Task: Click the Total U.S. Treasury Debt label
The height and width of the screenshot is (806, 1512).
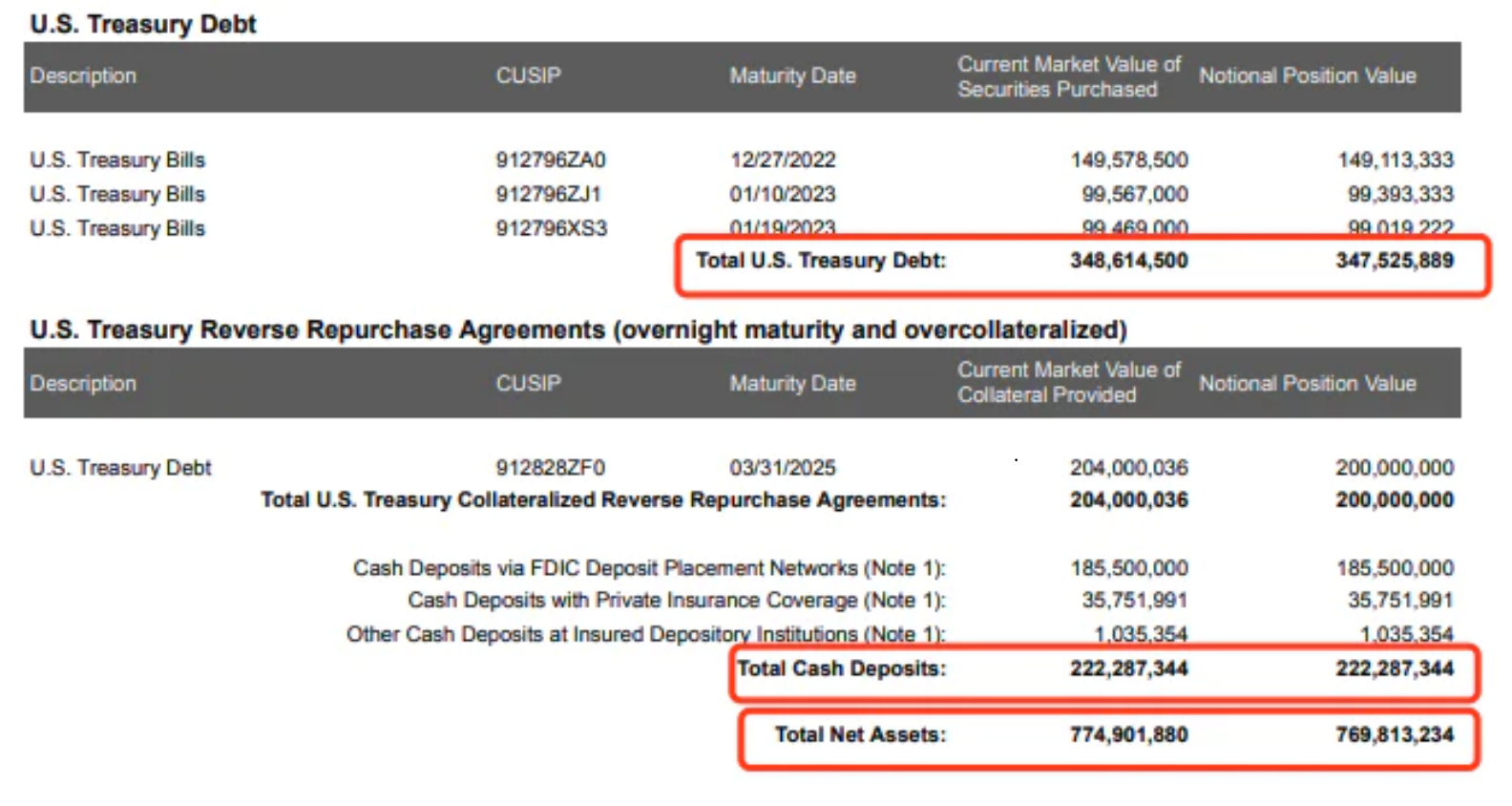Action: click(820, 261)
